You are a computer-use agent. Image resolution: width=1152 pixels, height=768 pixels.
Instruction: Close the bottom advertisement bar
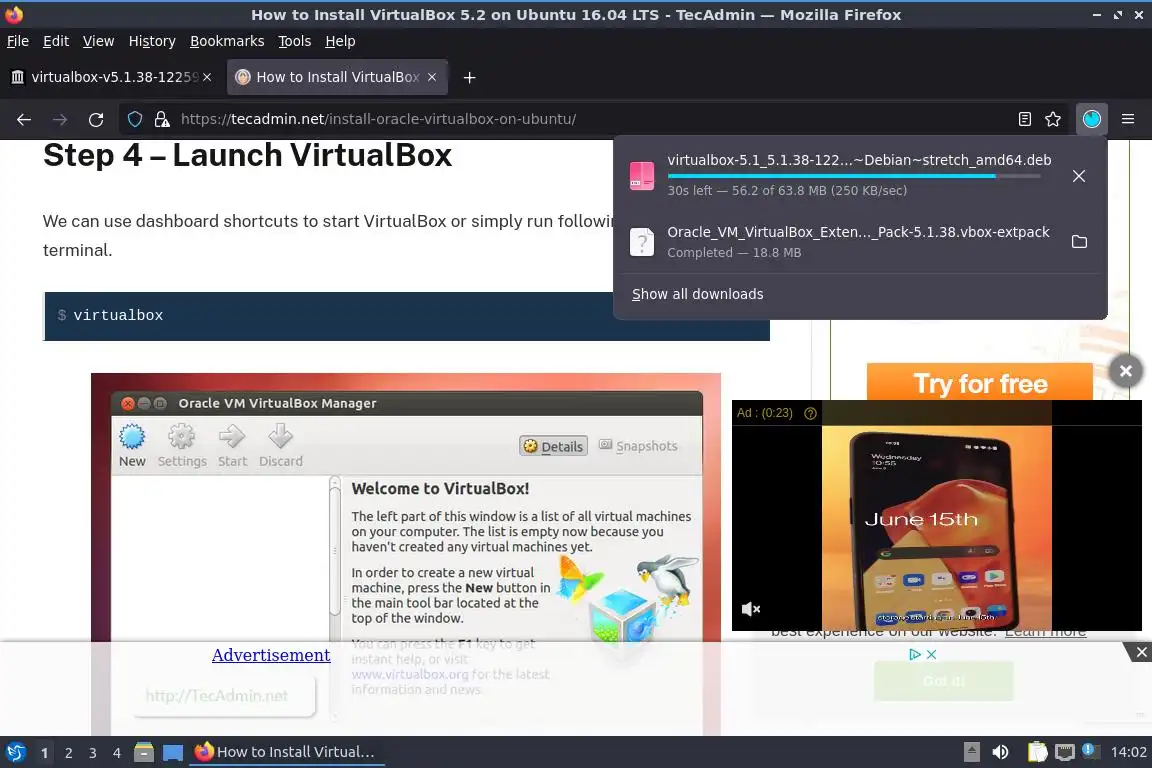[1141, 652]
